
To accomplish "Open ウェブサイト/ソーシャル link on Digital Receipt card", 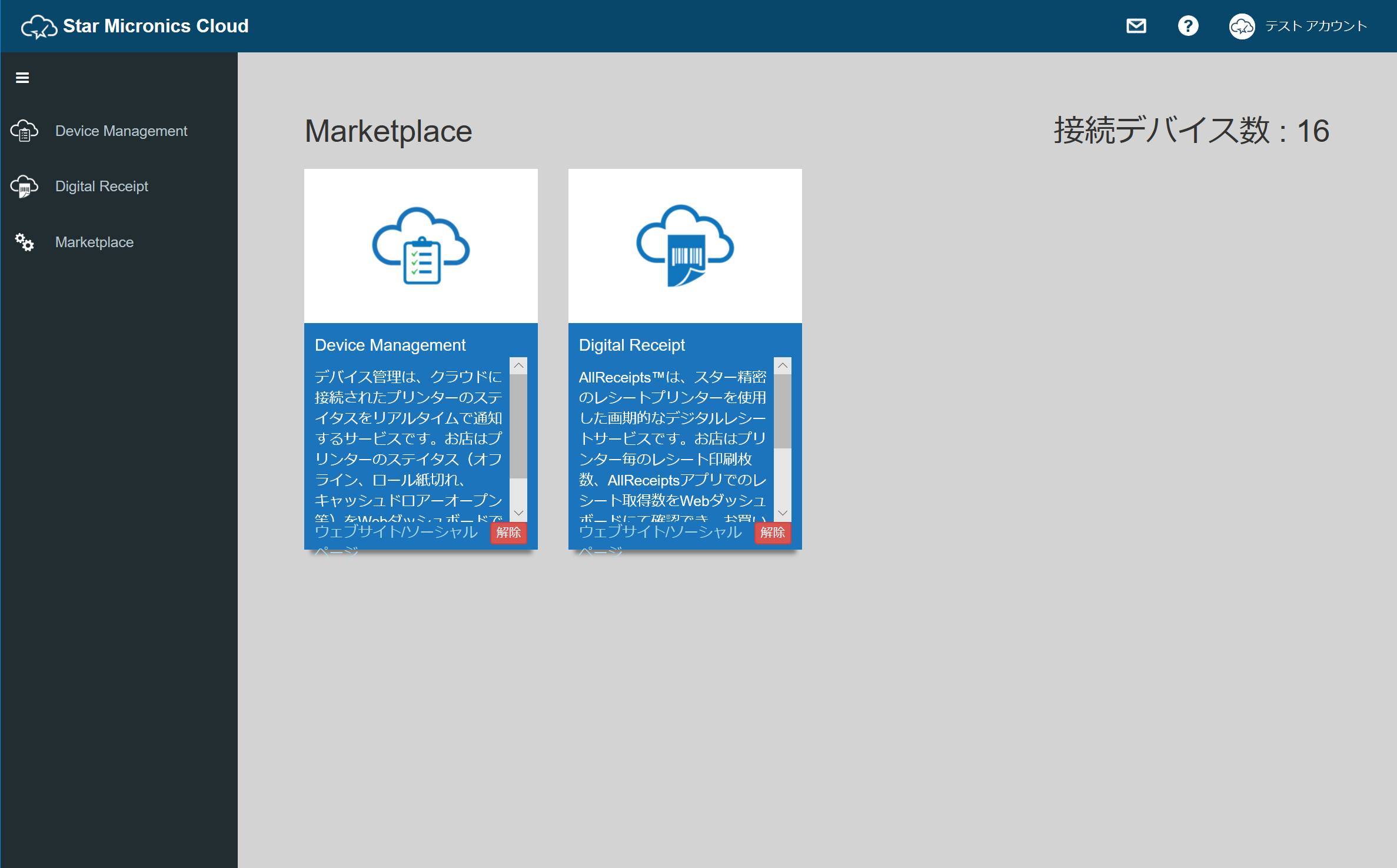I will pos(660,531).
